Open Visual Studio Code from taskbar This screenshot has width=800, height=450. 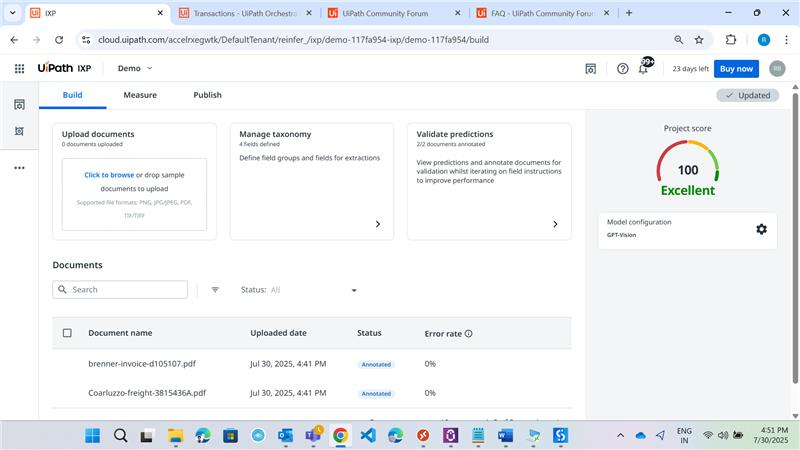(368, 436)
